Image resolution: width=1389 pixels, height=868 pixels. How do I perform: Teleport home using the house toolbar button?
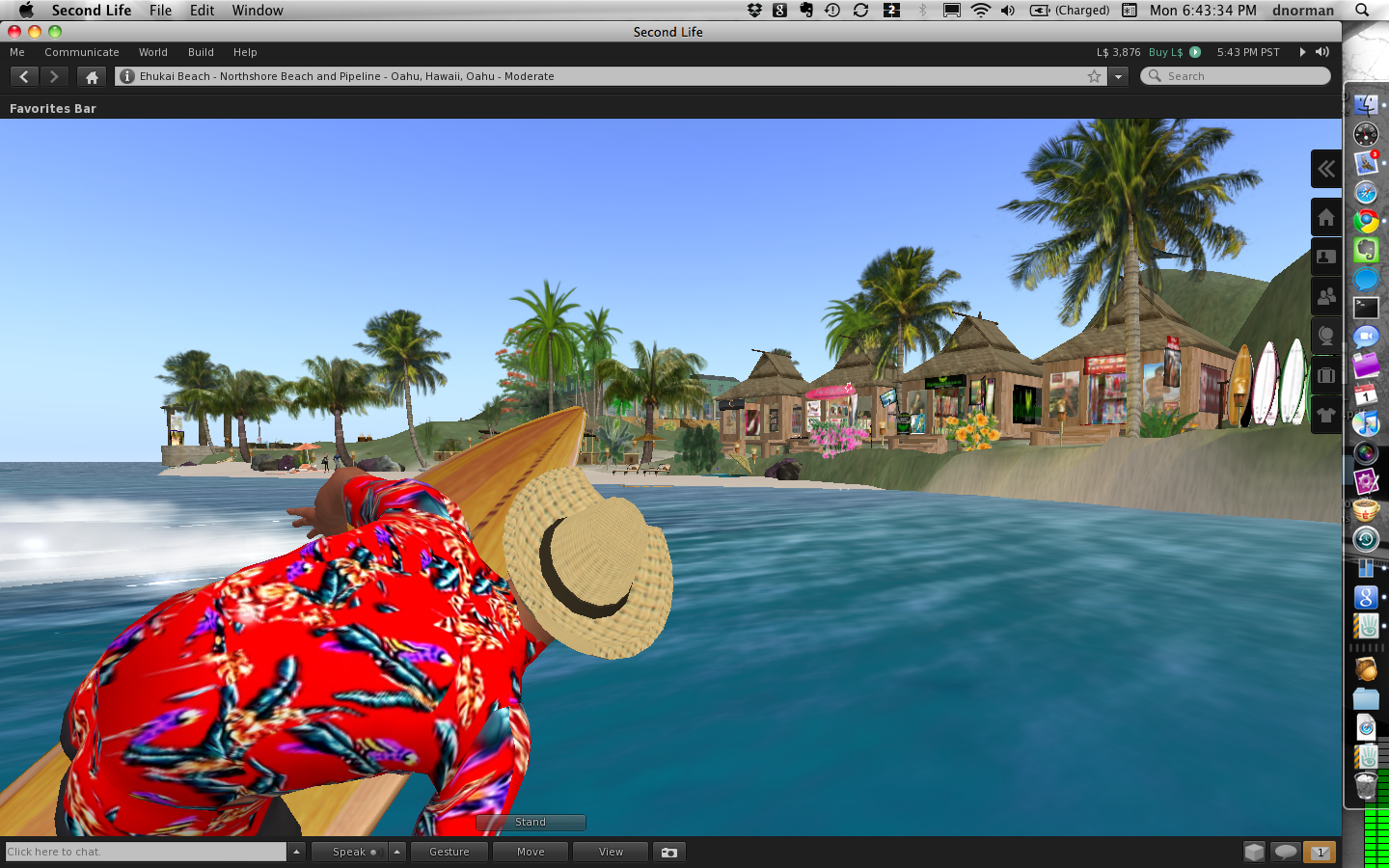pos(92,76)
